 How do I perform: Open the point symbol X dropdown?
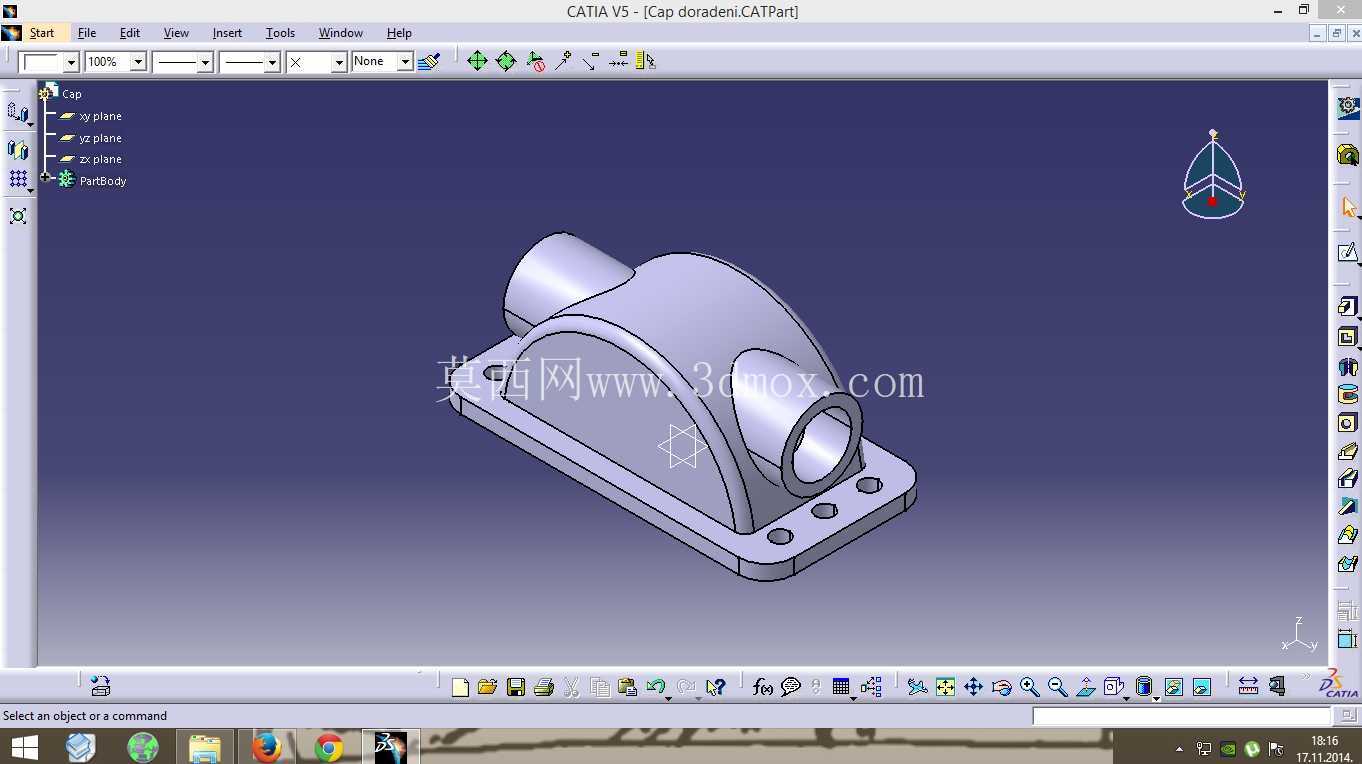(339, 62)
